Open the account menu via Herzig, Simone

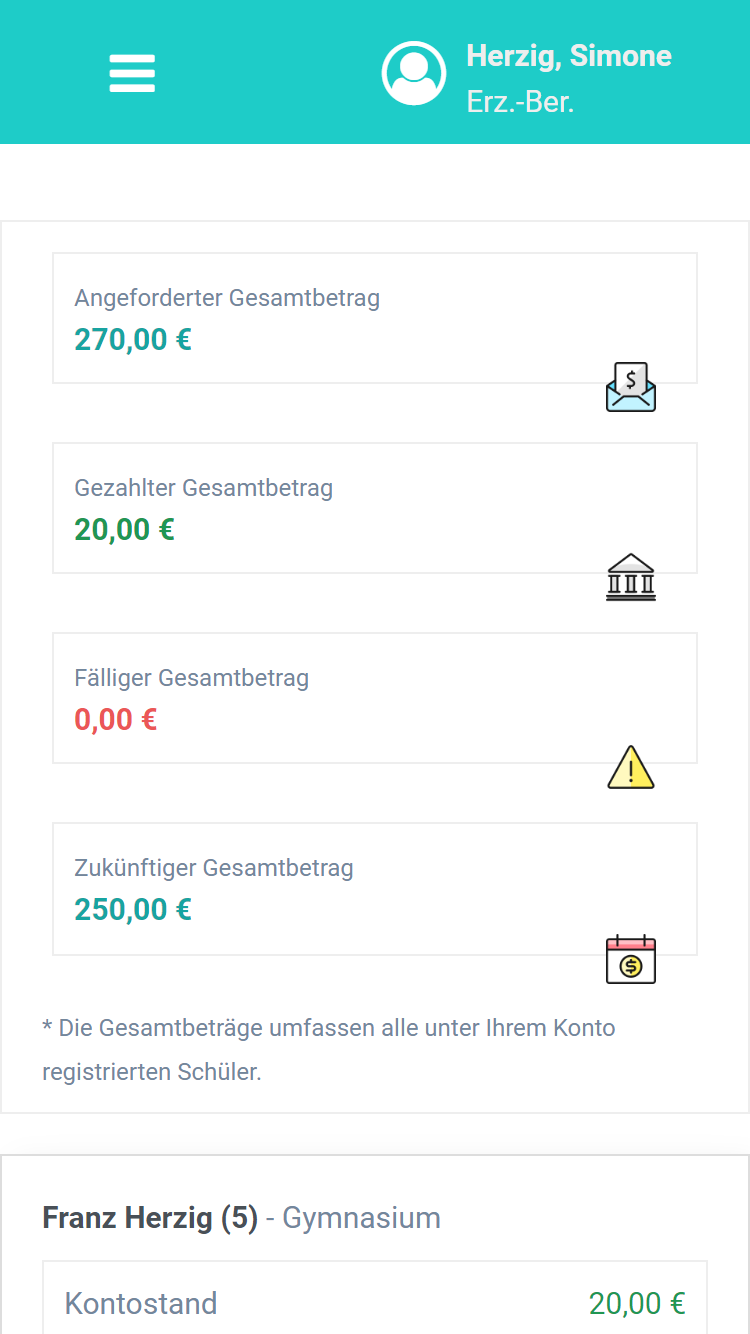click(569, 56)
